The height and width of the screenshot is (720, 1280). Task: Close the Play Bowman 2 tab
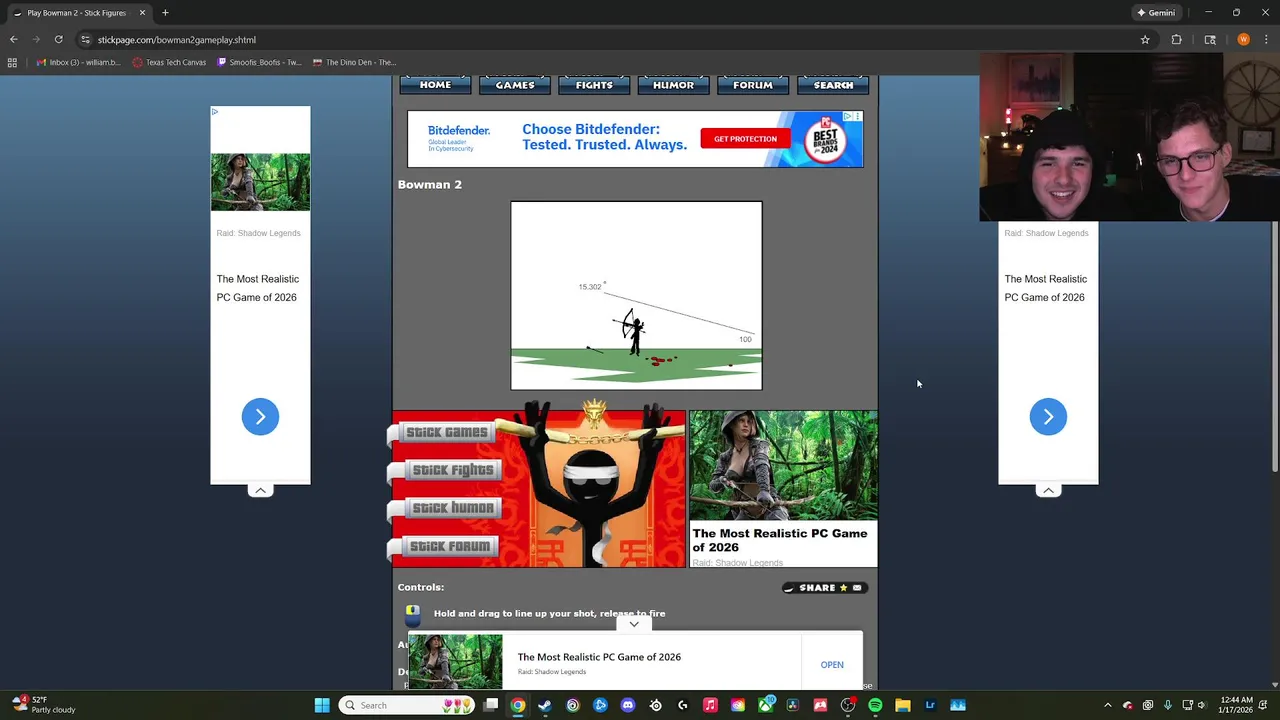point(142,13)
